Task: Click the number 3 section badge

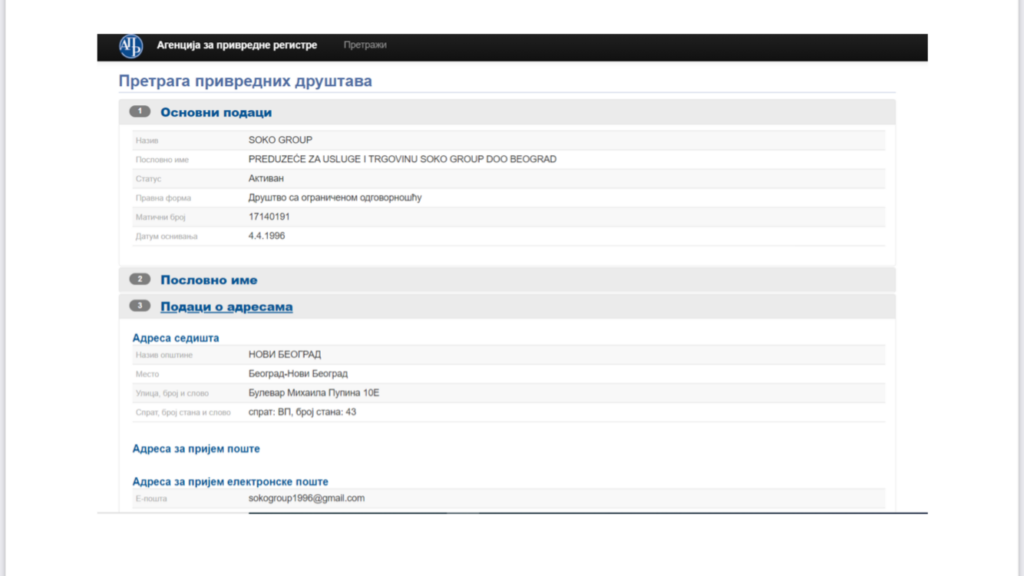Action: 141,306
